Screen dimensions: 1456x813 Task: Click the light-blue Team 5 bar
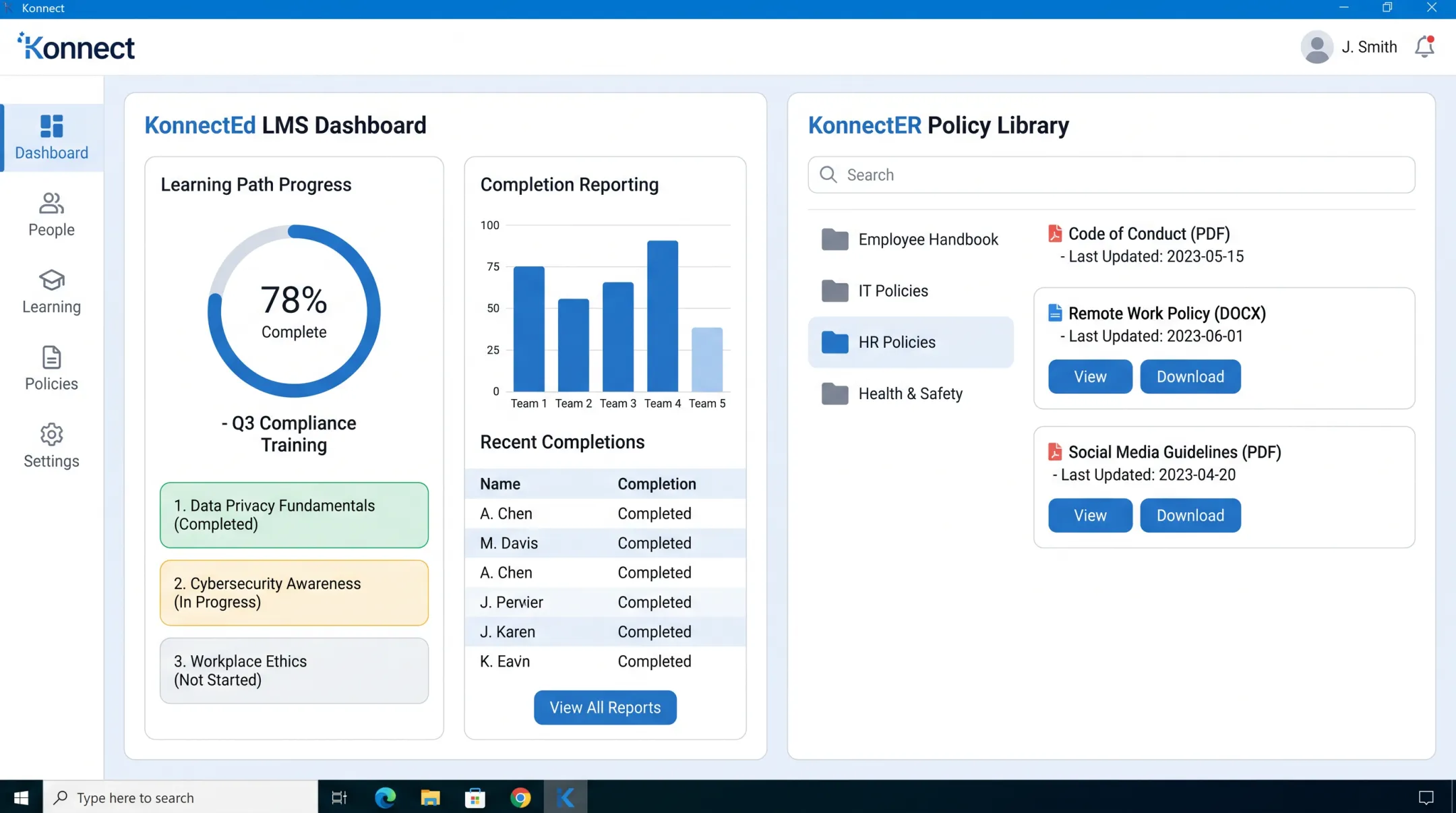tap(707, 359)
